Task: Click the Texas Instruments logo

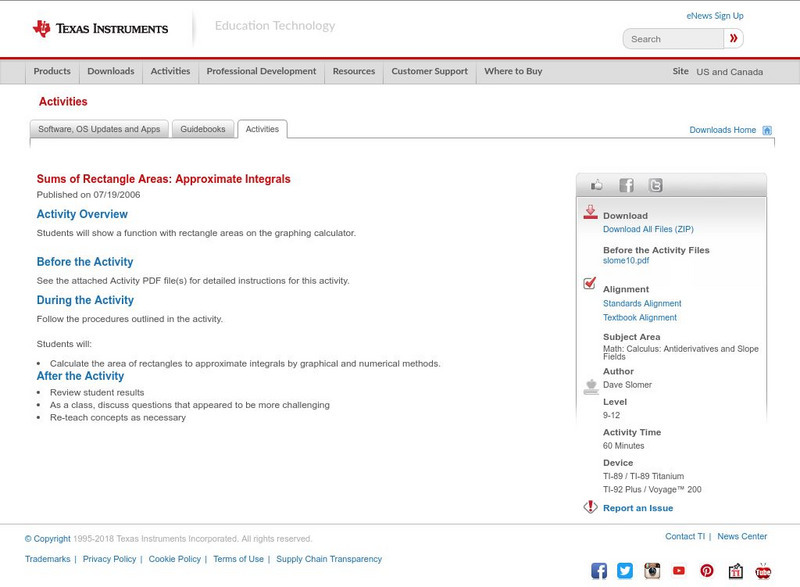Action: point(100,29)
